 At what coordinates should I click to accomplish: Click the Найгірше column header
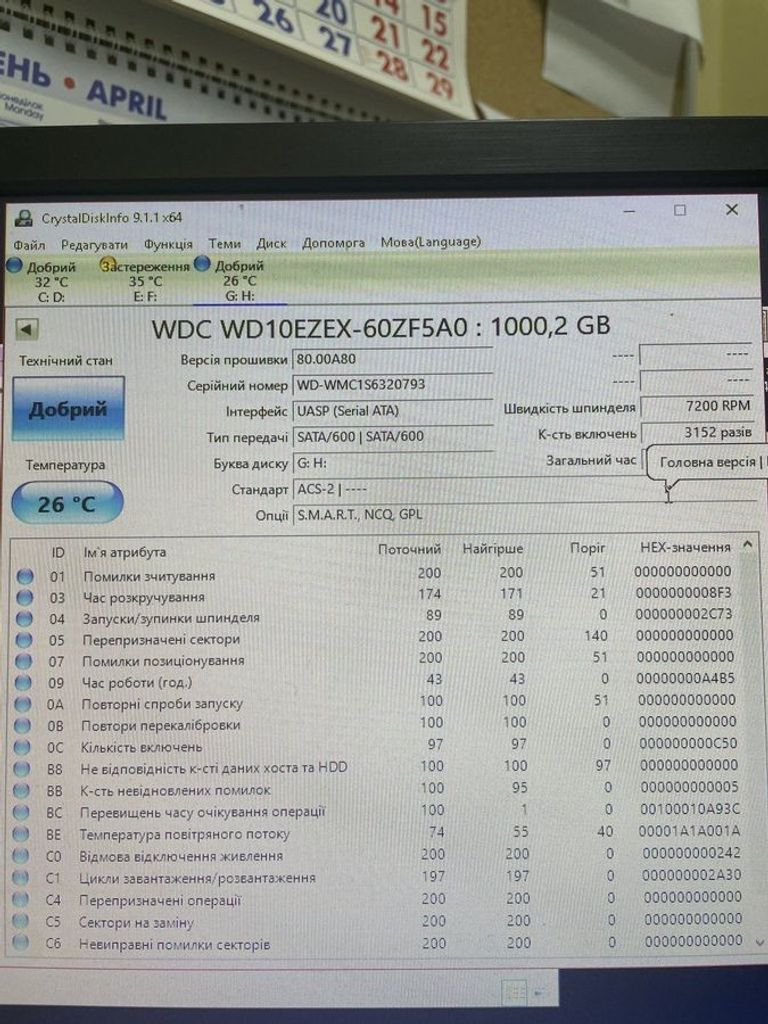(x=492, y=549)
